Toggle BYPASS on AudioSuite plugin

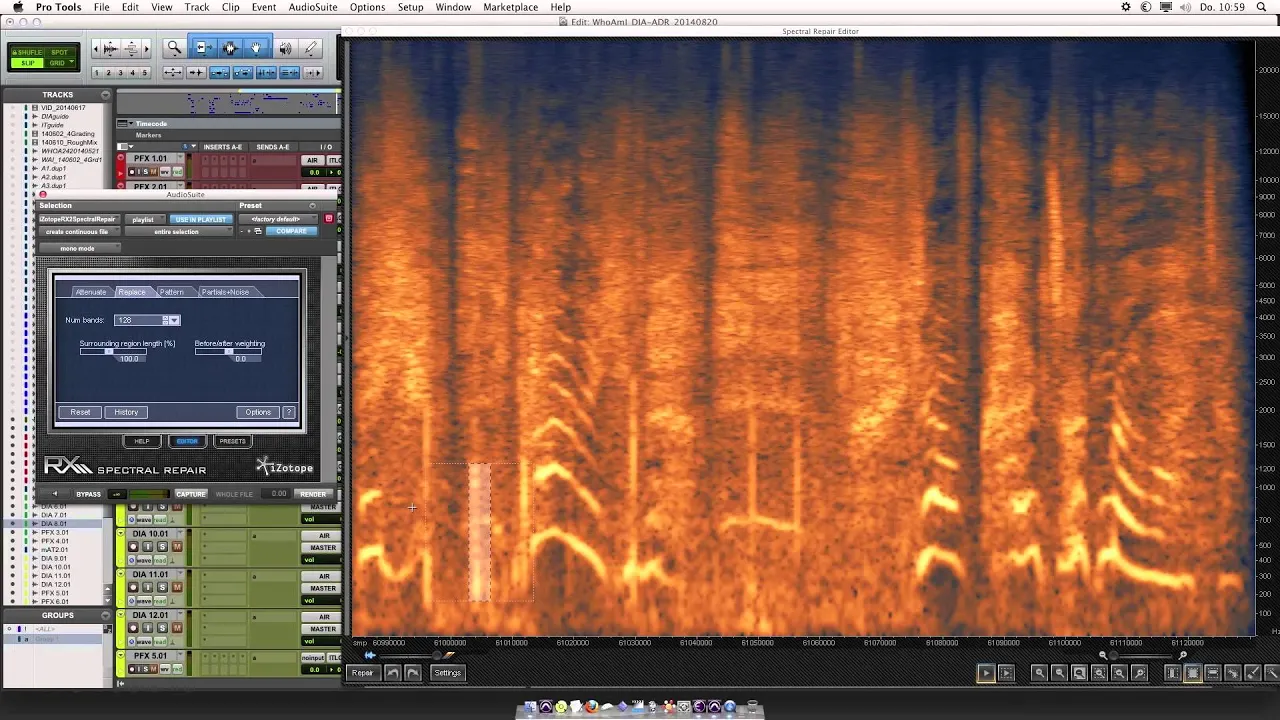point(89,494)
